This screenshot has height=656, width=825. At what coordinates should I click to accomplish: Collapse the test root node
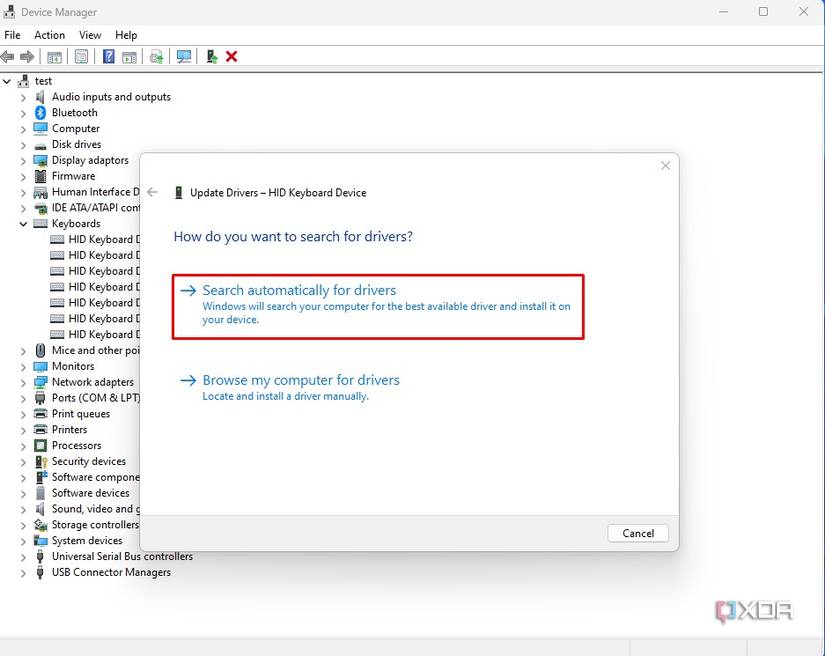tap(7, 82)
